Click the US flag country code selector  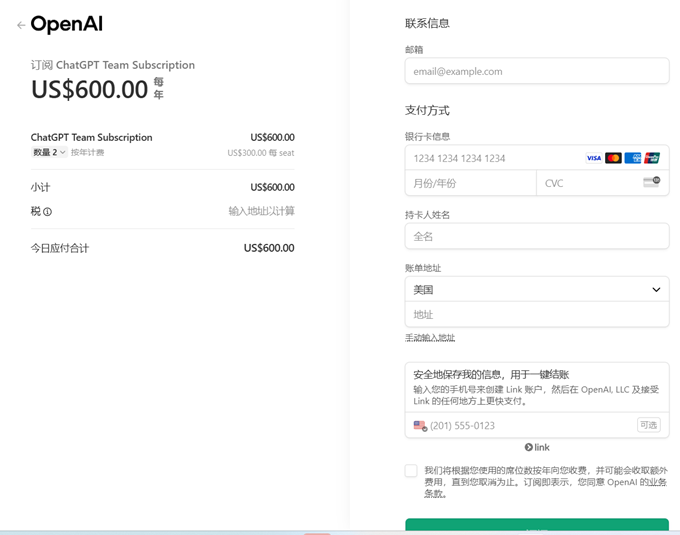pos(420,425)
